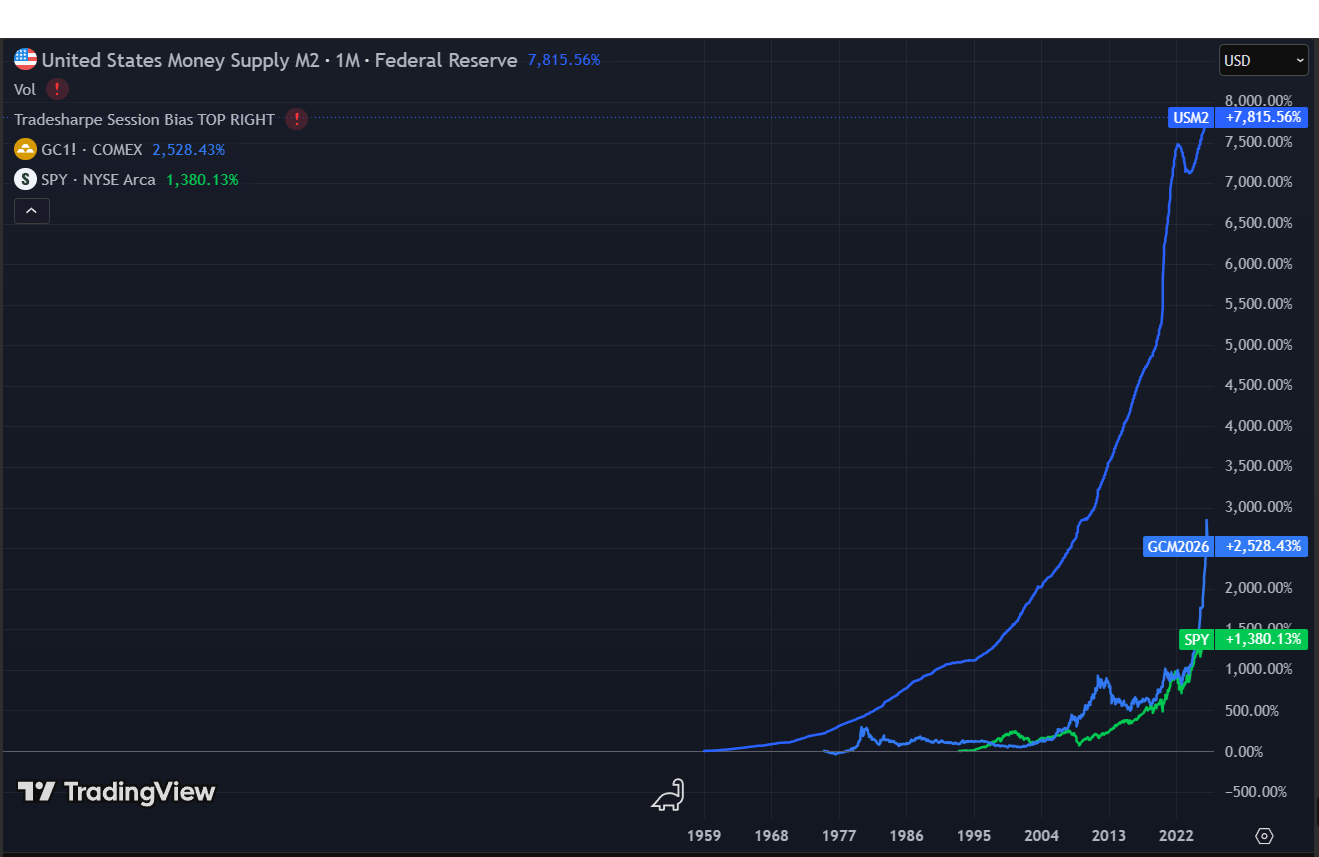The height and width of the screenshot is (857, 1319).
Task: Click the dinosaur icon near the time axis
Action: 669,795
